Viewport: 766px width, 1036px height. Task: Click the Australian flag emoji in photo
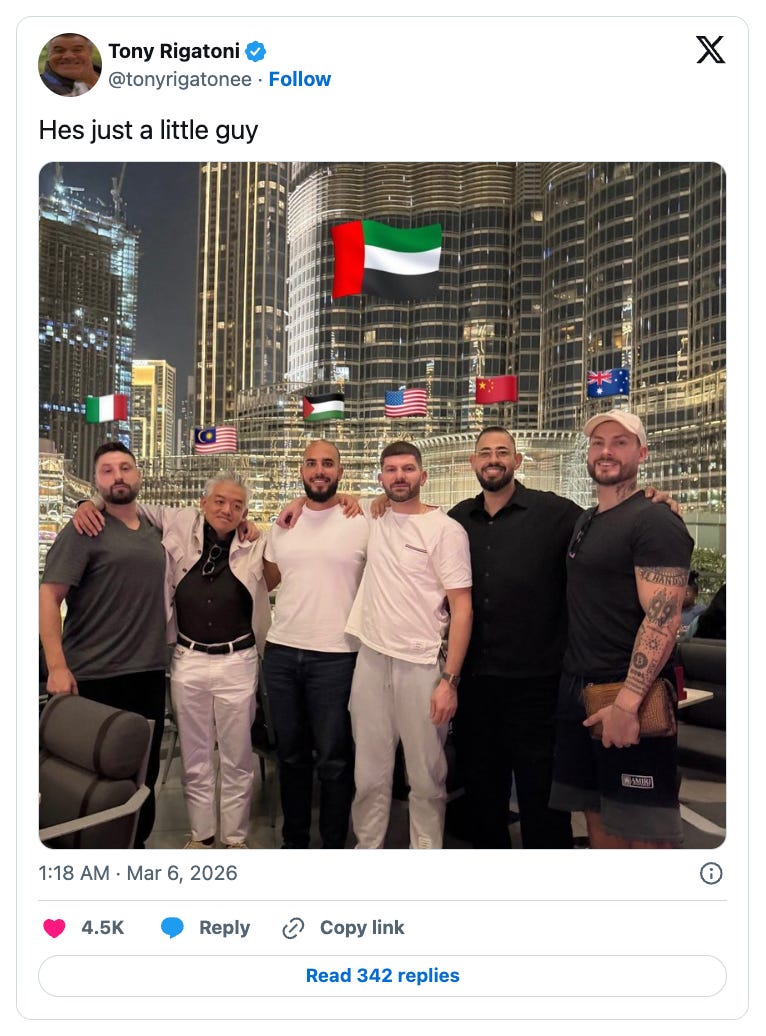point(608,383)
